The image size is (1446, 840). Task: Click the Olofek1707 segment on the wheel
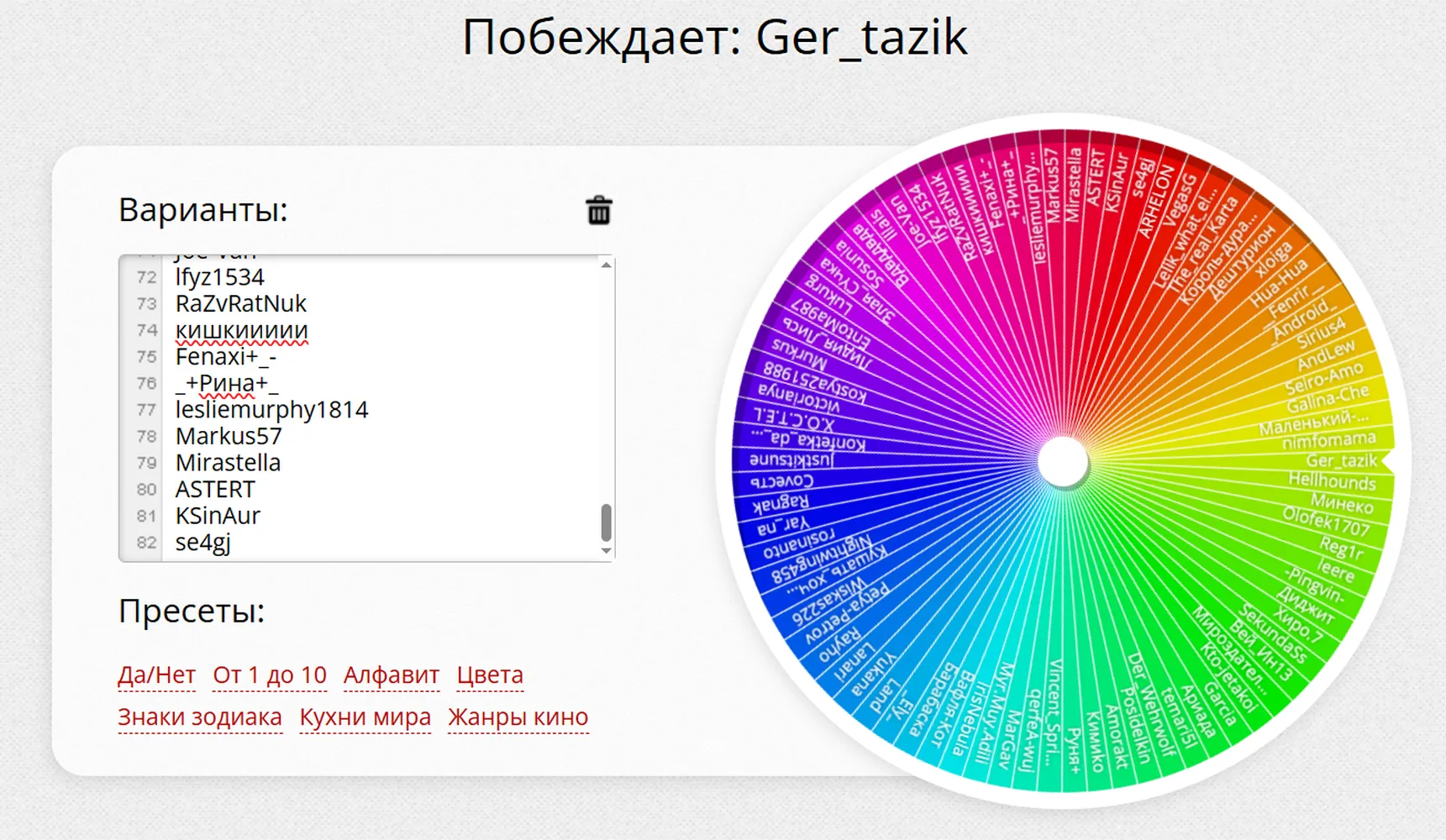[1326, 522]
